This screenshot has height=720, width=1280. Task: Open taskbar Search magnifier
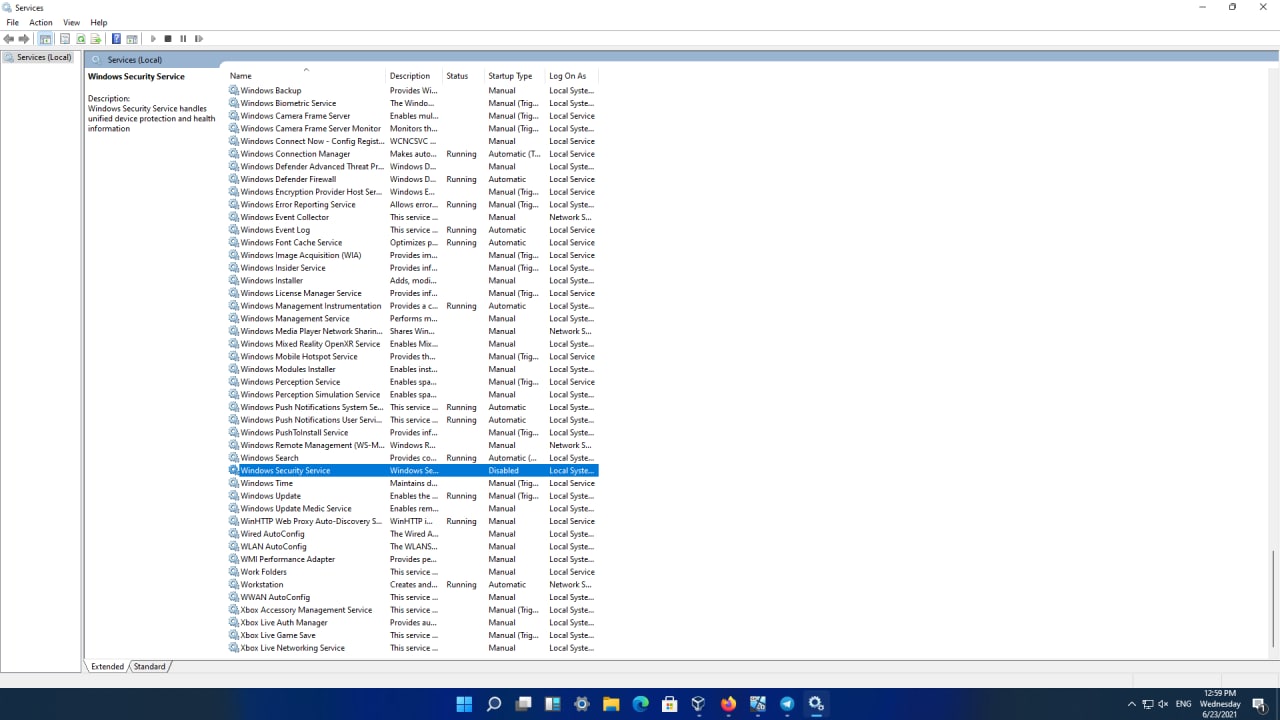pos(494,704)
